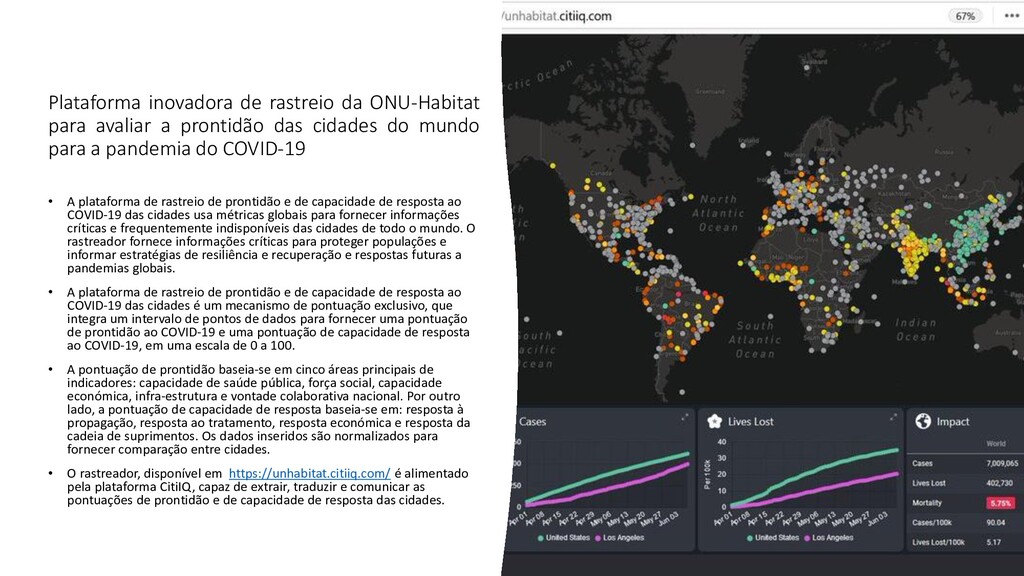Click the Cases/100k value 90.04
Viewport: 1024px width, 576px height.
[x=995, y=522]
